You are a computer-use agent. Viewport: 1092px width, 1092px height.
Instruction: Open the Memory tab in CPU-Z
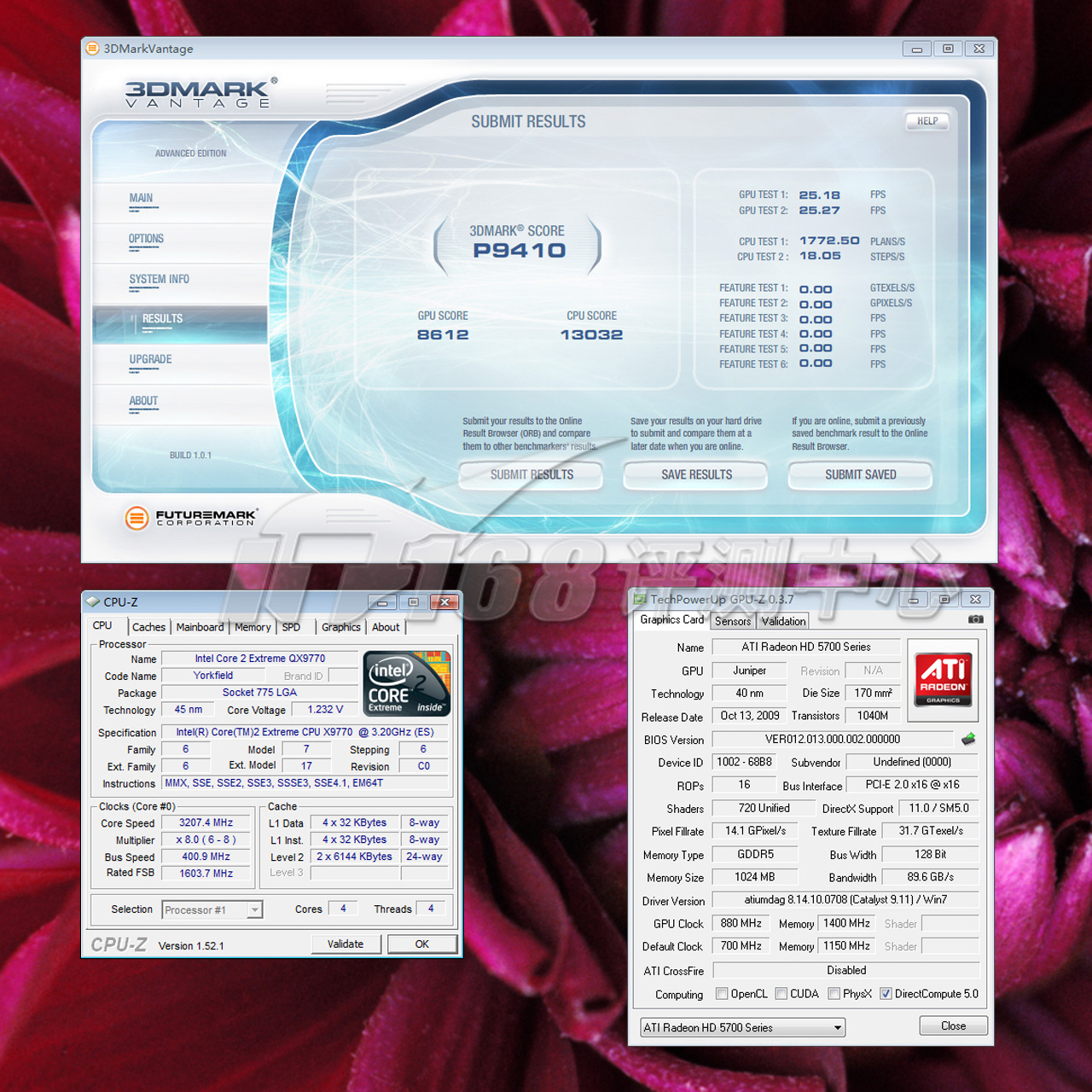pyautogui.click(x=253, y=627)
